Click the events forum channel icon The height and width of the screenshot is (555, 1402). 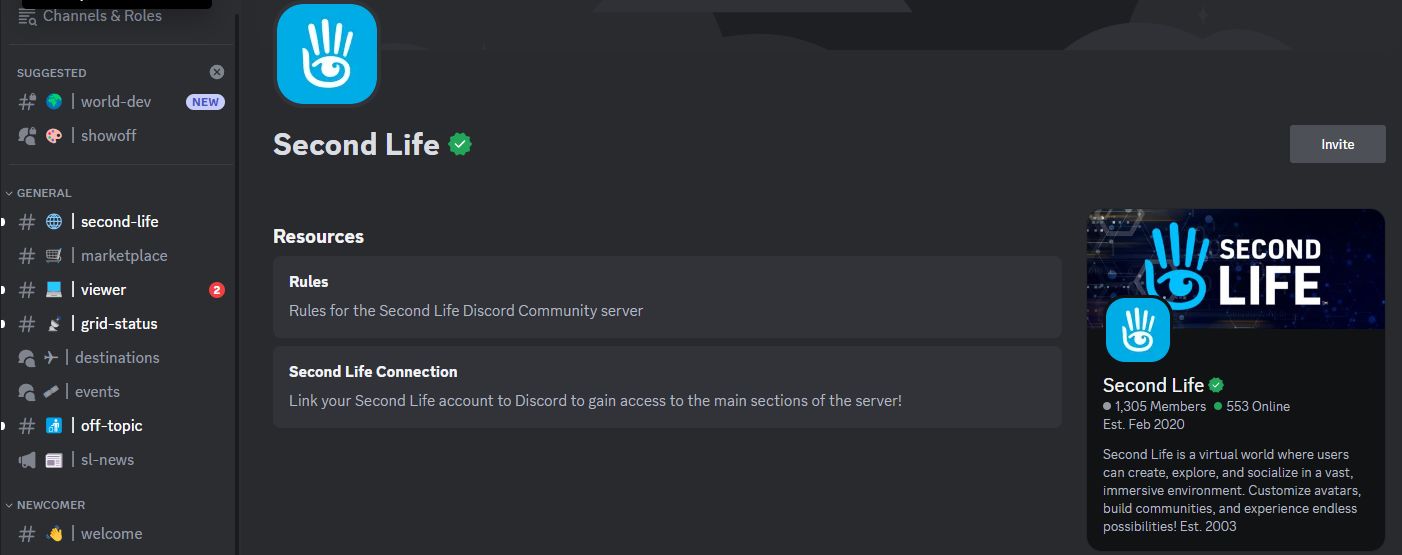pos(27,392)
